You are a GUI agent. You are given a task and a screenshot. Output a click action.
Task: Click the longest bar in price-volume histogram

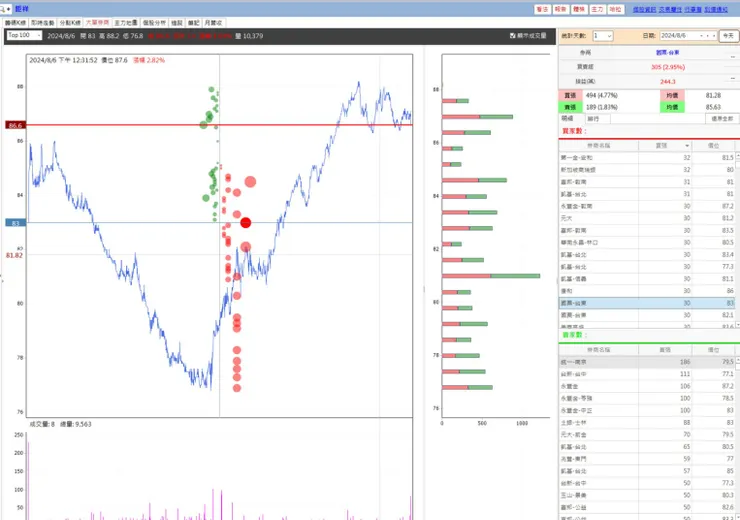[491, 276]
